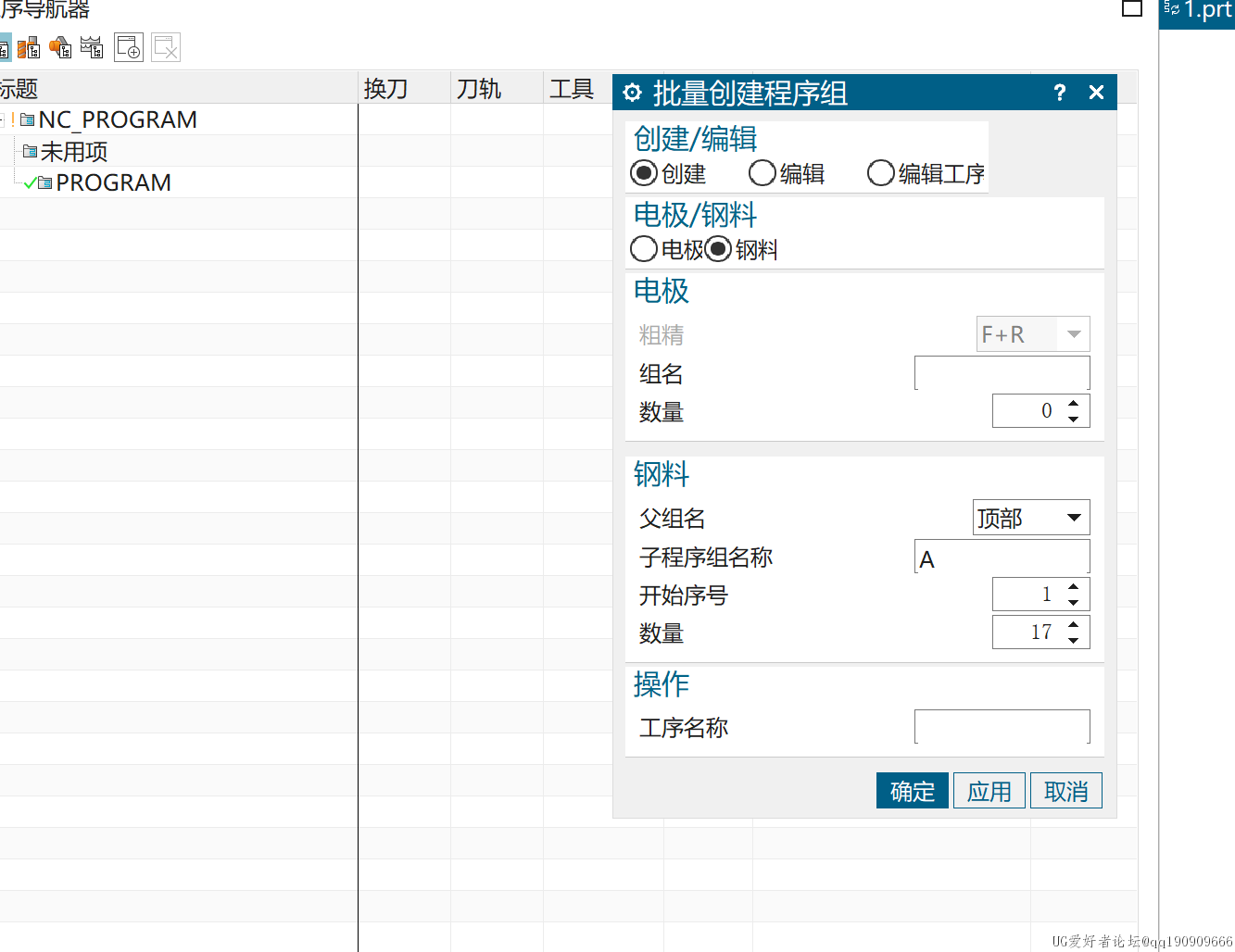Image resolution: width=1235 pixels, height=952 pixels.
Task: Collapse the NC_PROGRAM tree node
Action: 2,119
